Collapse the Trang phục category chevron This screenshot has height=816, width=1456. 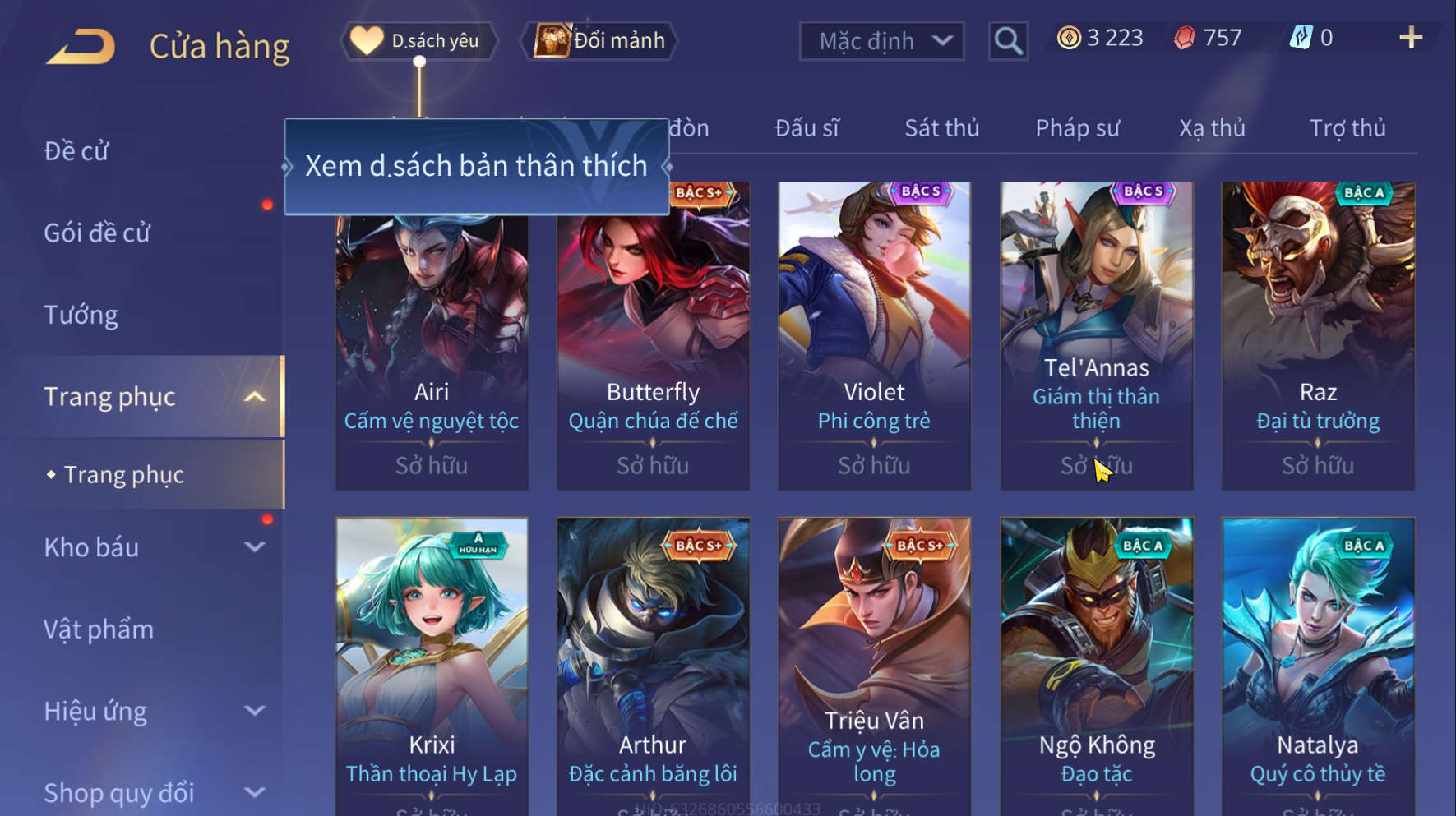(x=255, y=397)
